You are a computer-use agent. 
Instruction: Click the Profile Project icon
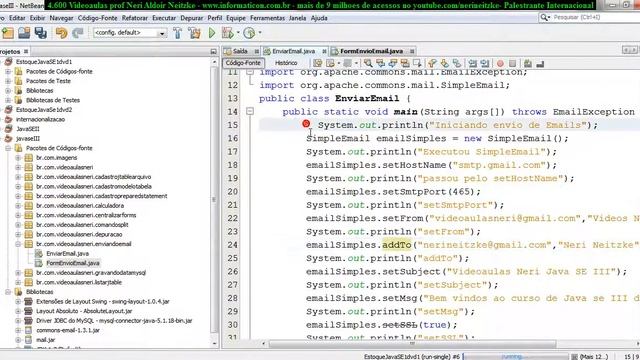click(249, 33)
